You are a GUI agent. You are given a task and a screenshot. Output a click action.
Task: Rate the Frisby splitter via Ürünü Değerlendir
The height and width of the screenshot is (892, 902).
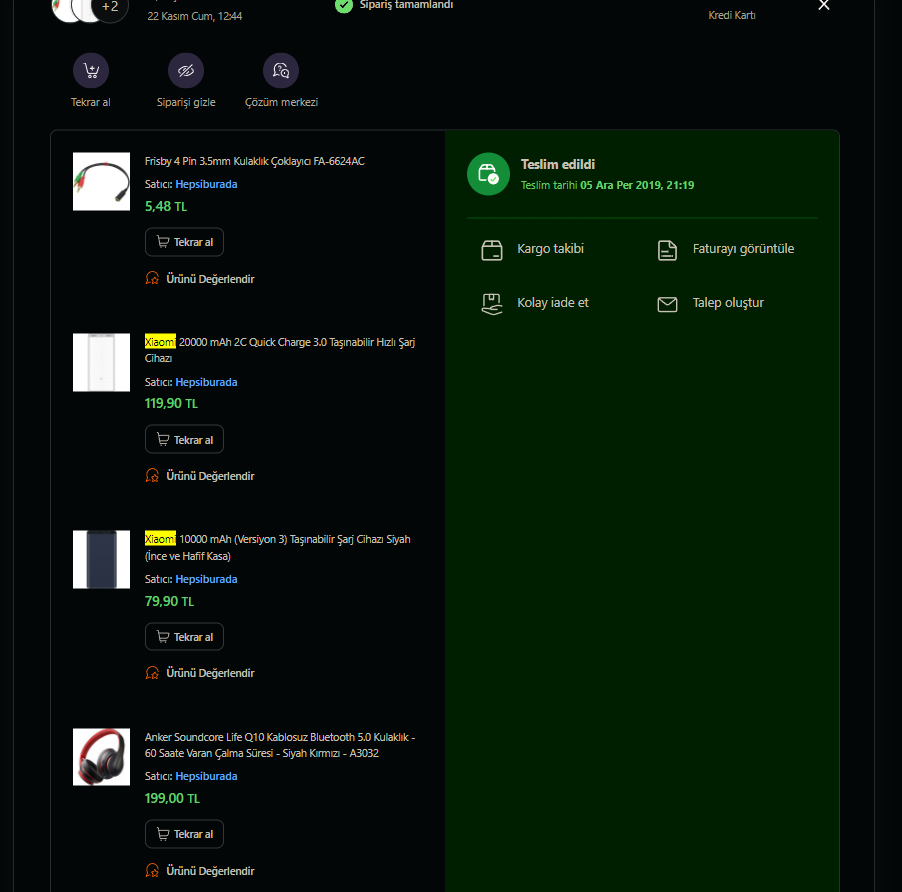click(x=200, y=279)
